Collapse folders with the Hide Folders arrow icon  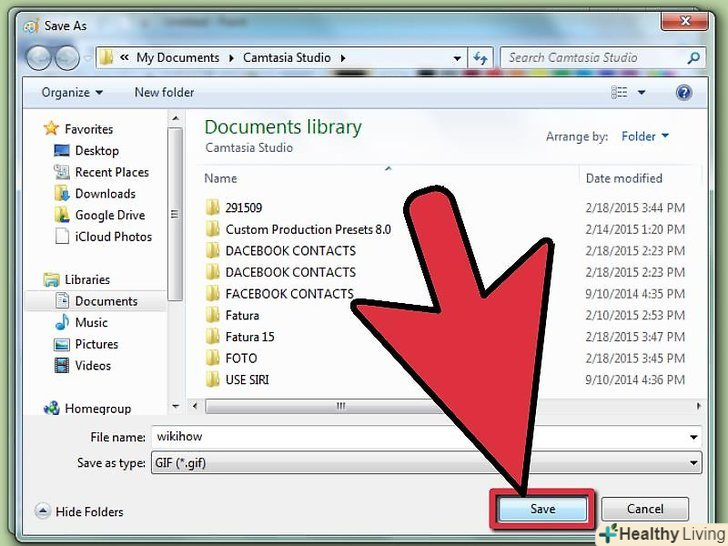(42, 511)
